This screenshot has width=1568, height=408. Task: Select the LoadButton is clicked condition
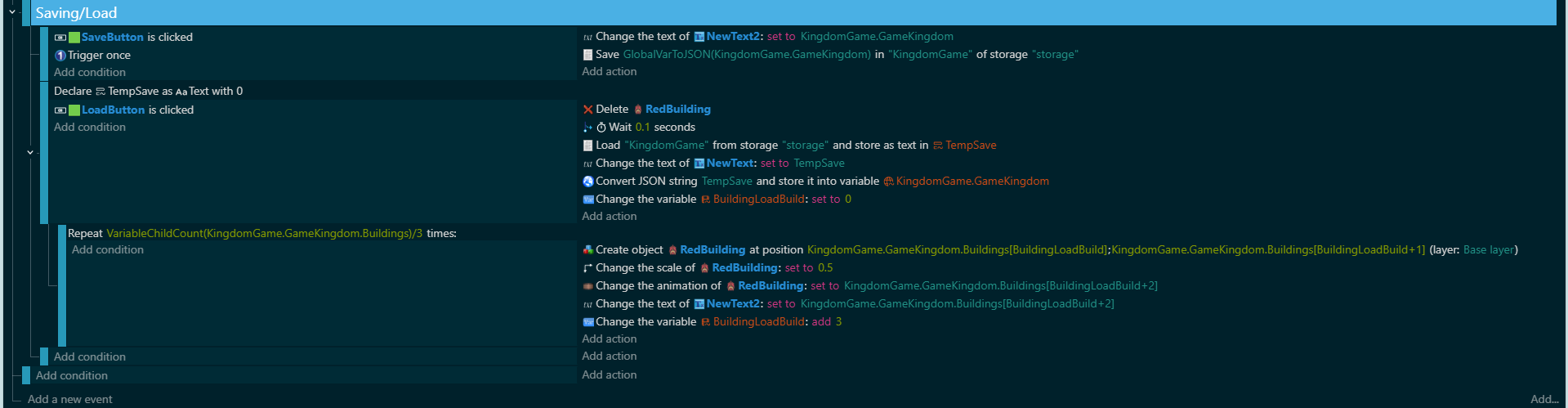137,110
